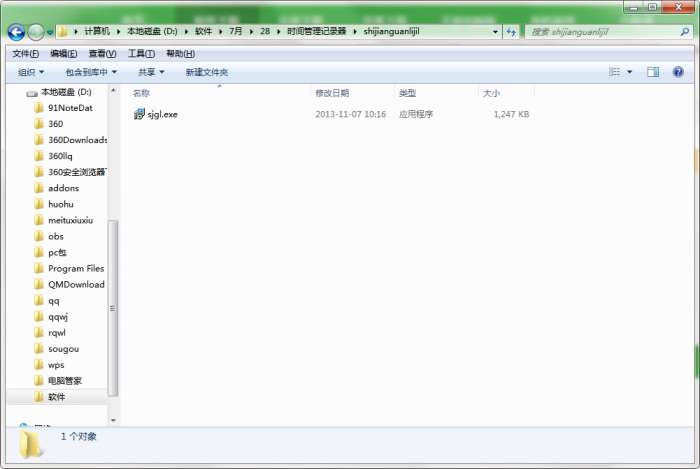This screenshot has height=469, width=700.
Task: Click the sidebar vertical scrollbar thumb
Action: pos(113,308)
